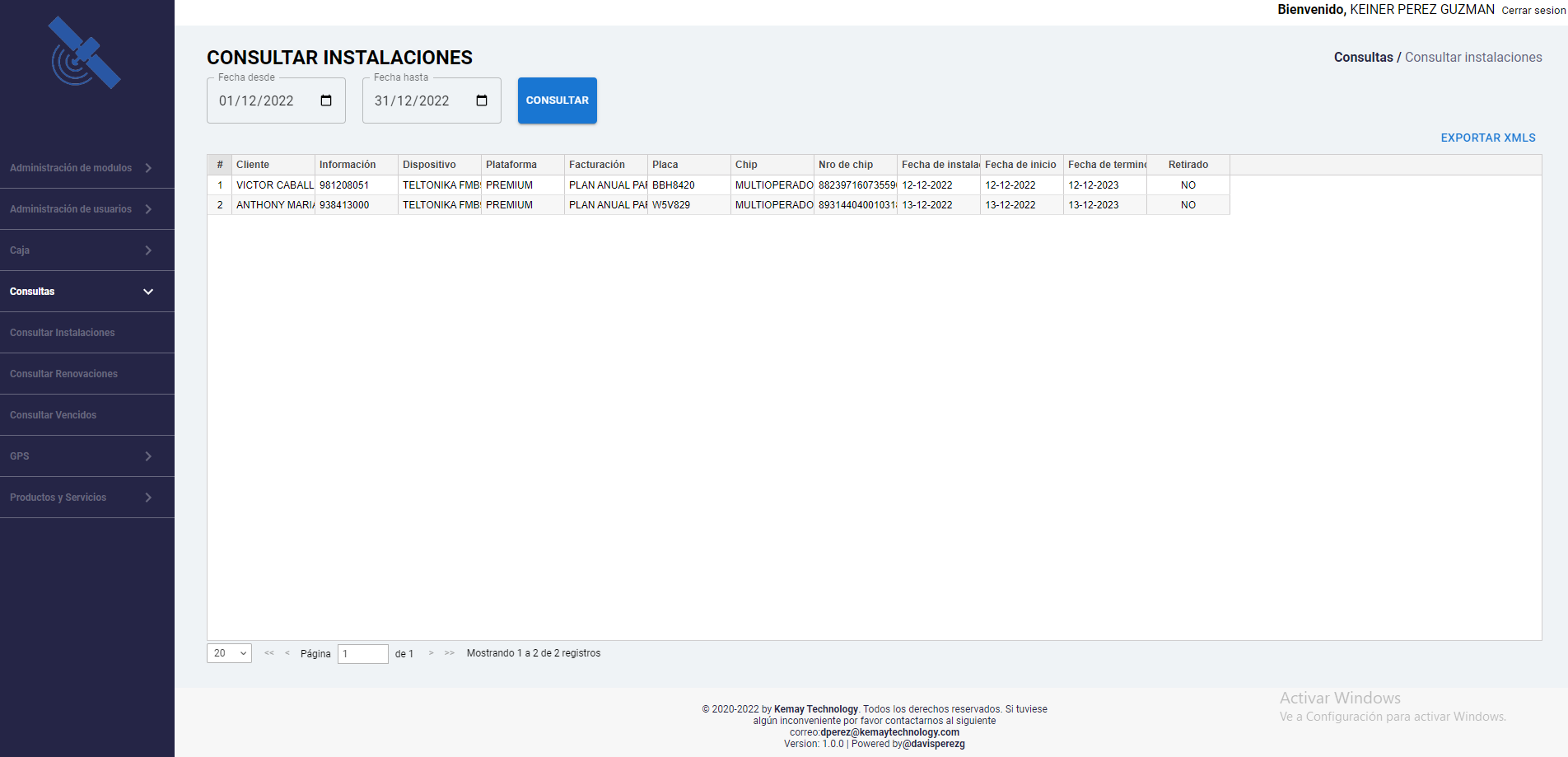Click Cerrar sesion to log out
1568x757 pixels.
(1533, 11)
